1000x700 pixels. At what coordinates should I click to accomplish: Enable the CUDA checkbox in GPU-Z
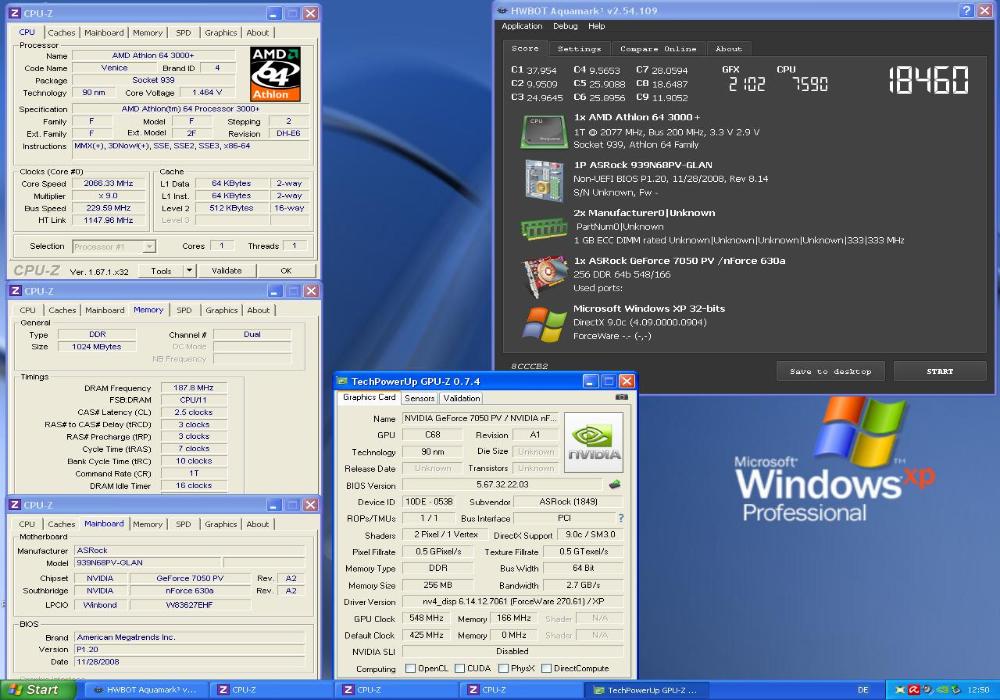(x=459, y=668)
